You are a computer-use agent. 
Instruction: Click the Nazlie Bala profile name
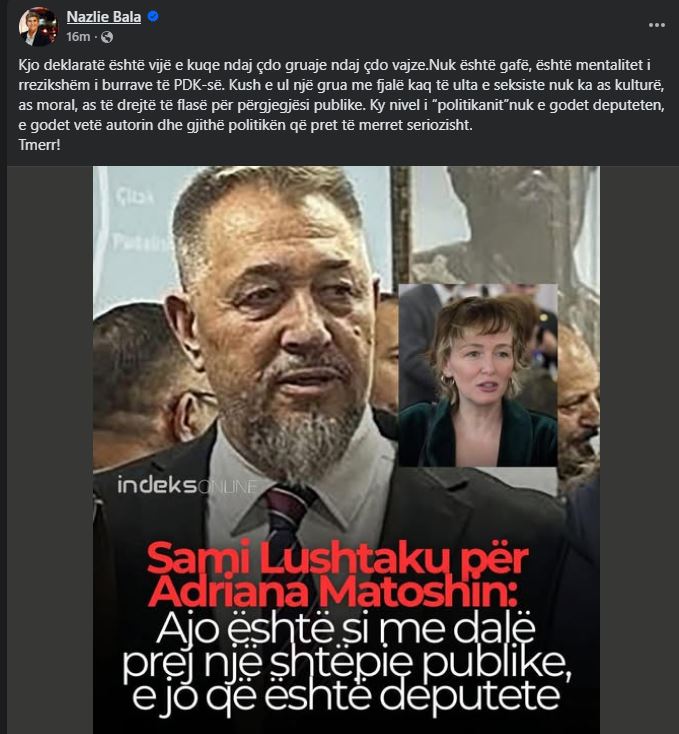point(104,17)
